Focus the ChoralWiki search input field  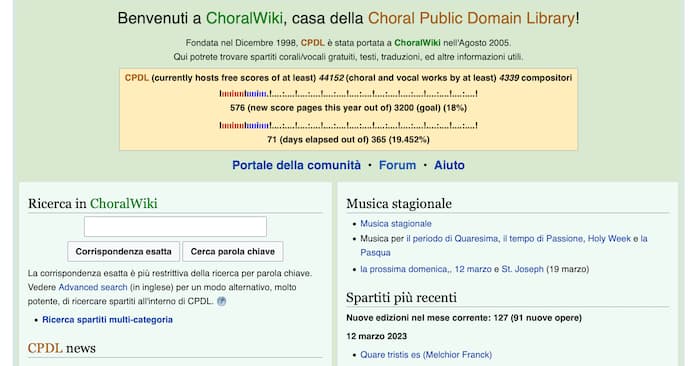175,227
